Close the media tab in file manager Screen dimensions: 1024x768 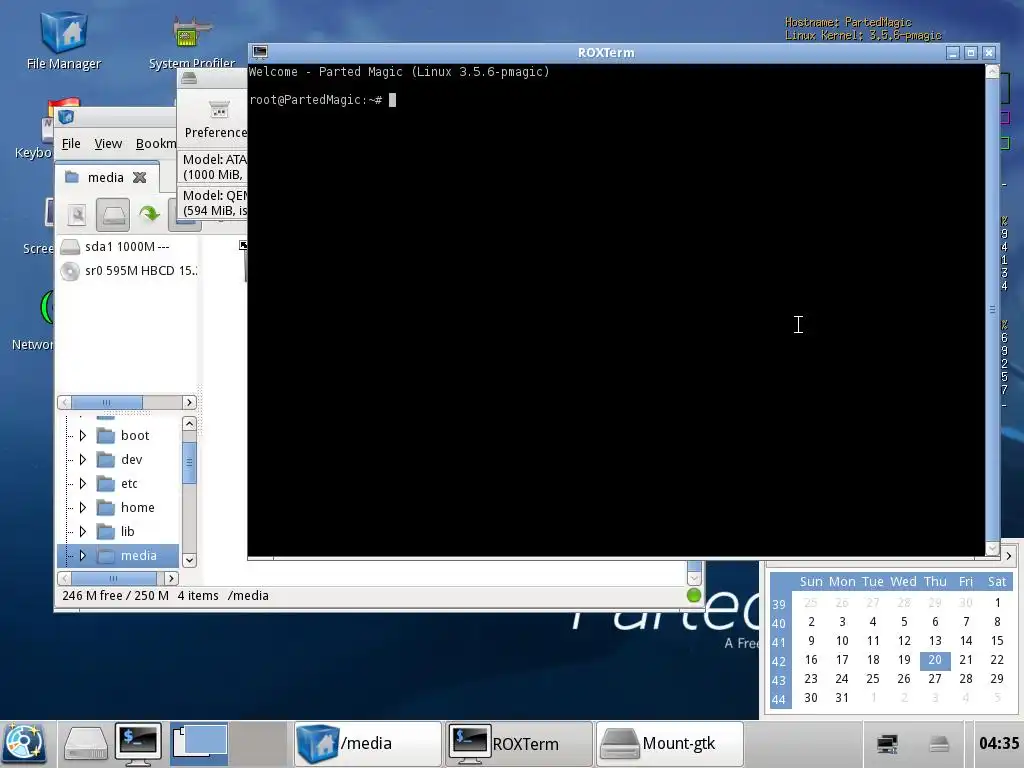pyautogui.click(x=139, y=177)
